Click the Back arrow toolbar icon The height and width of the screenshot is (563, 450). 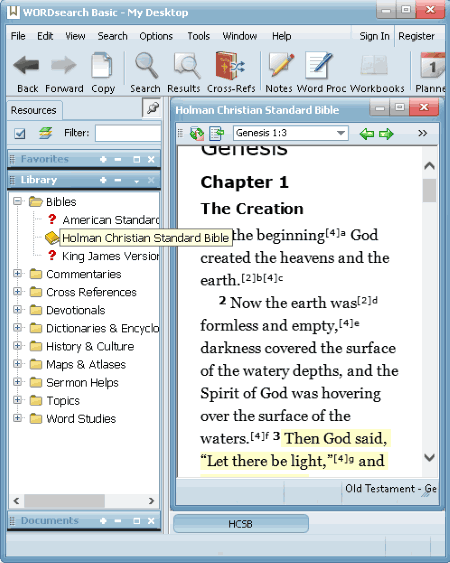coord(26,65)
